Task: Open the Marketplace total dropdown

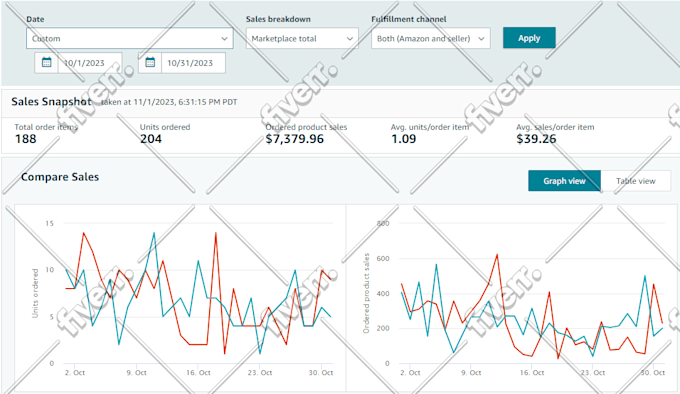Action: tap(302, 38)
